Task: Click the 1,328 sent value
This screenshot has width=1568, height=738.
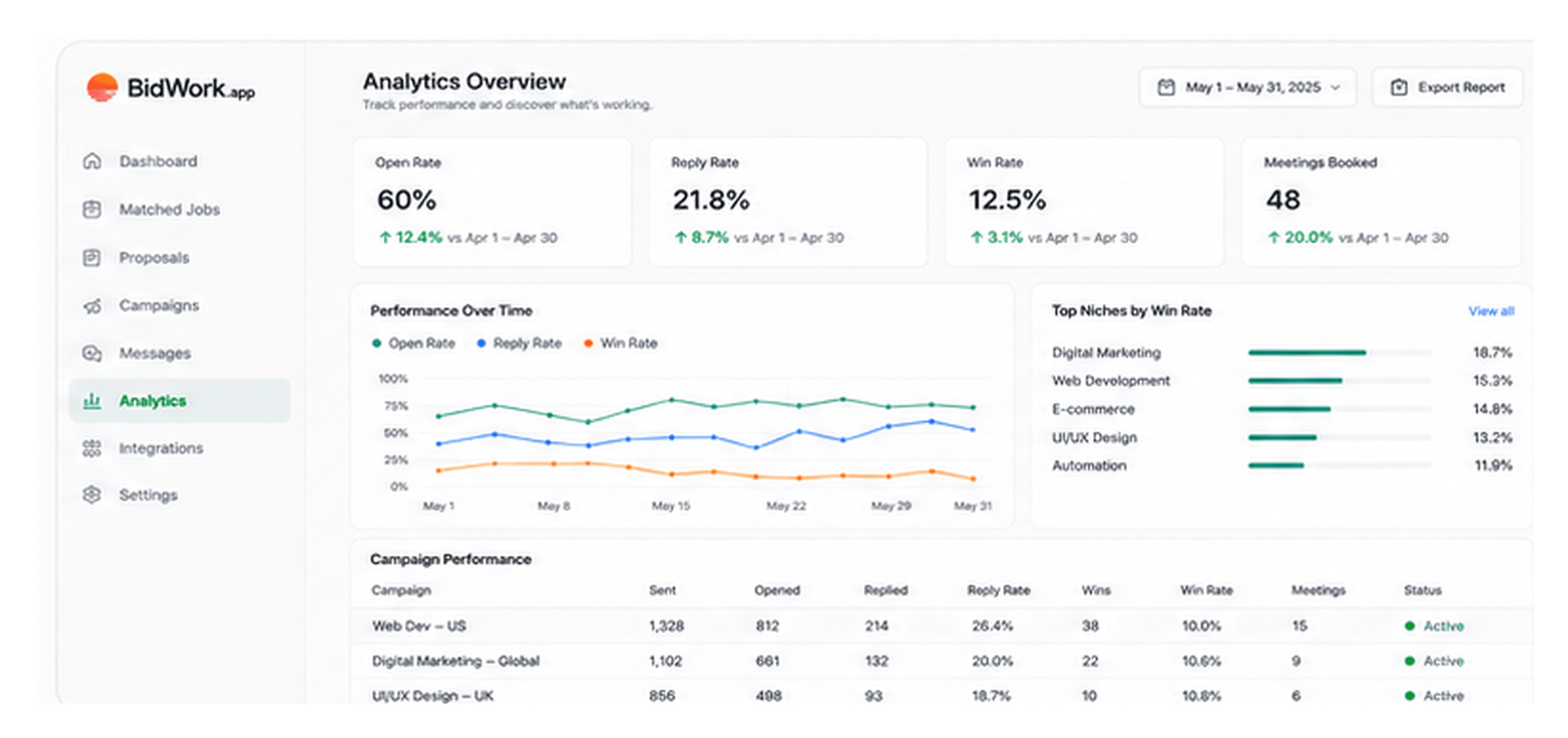Action: click(666, 626)
